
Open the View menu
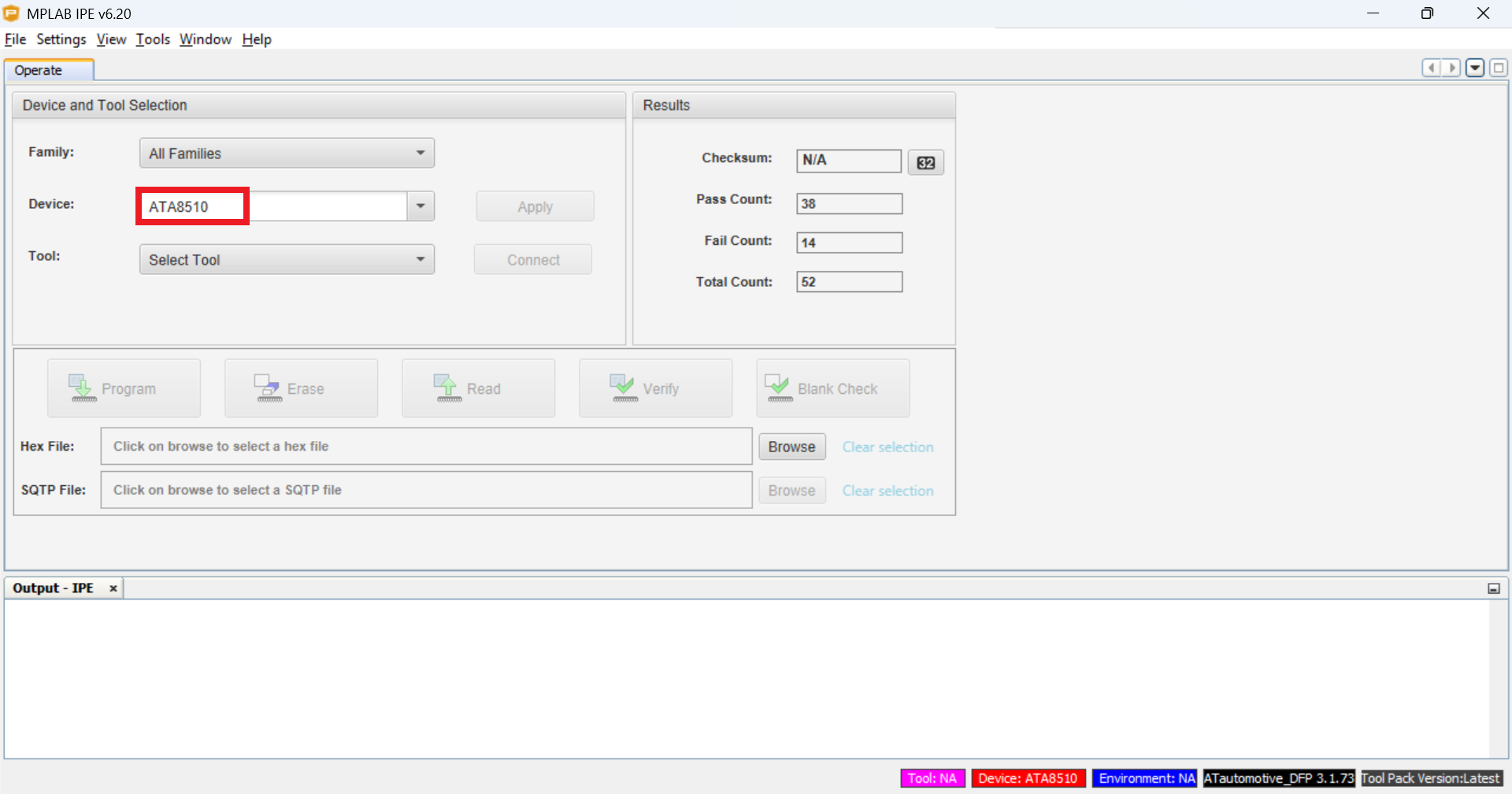[x=111, y=39]
